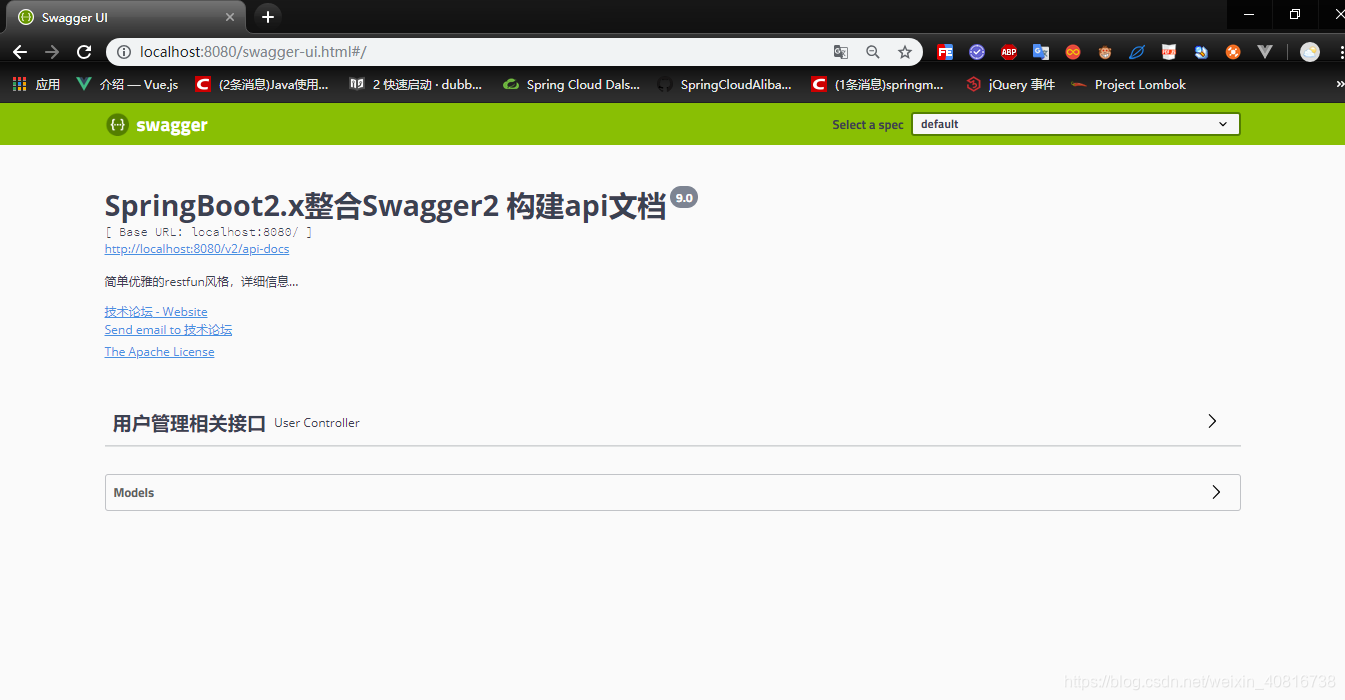Open (2条消息)Java使用 bookmark
This screenshot has height=700, width=1345.
262,85
